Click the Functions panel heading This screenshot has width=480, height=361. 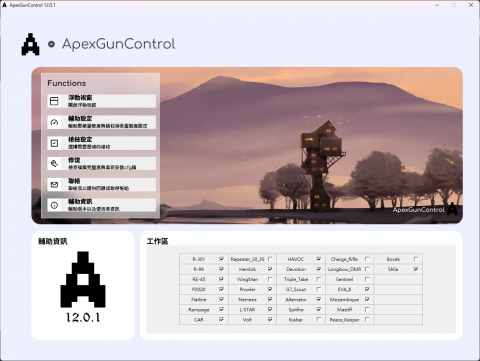pos(67,83)
